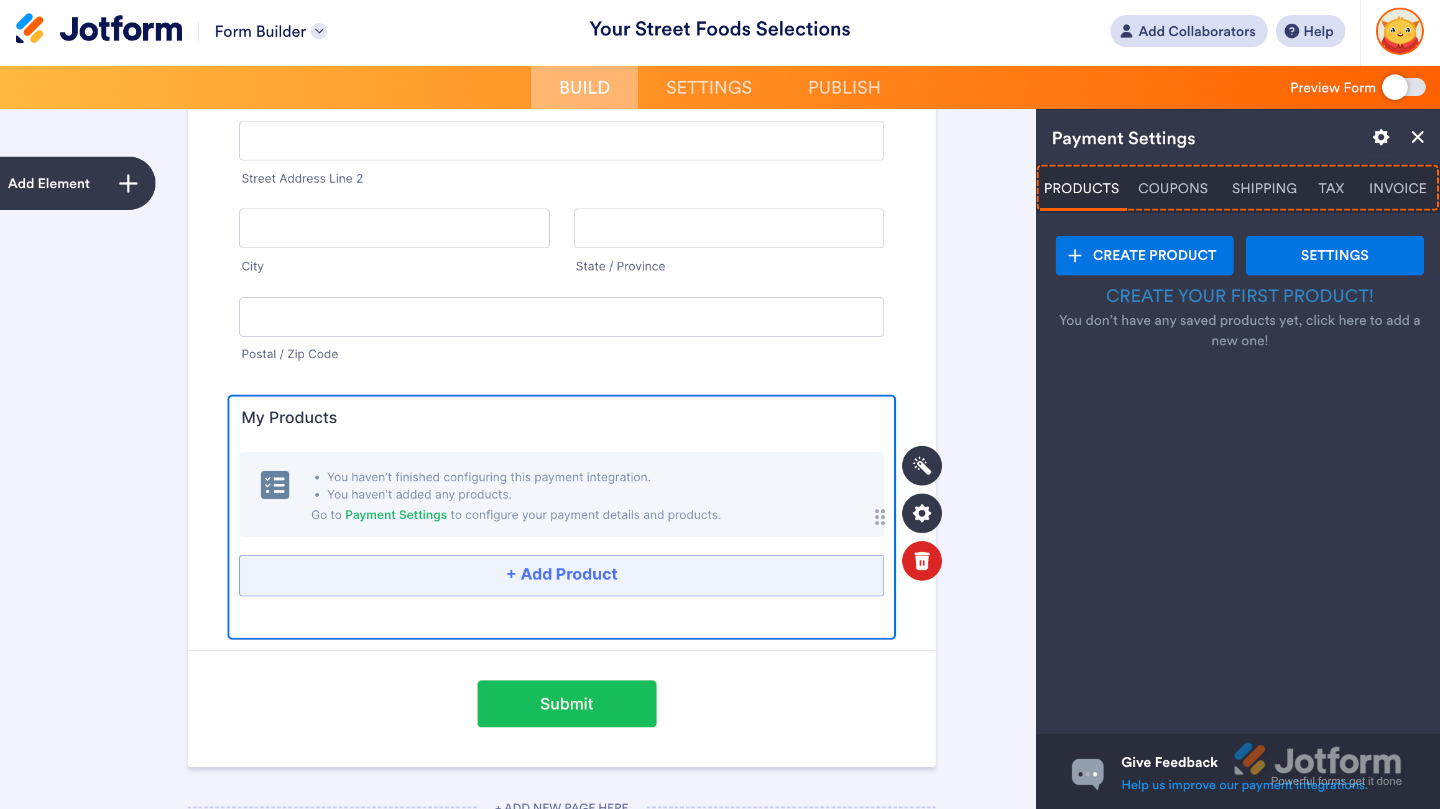Close the Payment Settings panel
Screen dimensions: 1440x809
[1418, 138]
